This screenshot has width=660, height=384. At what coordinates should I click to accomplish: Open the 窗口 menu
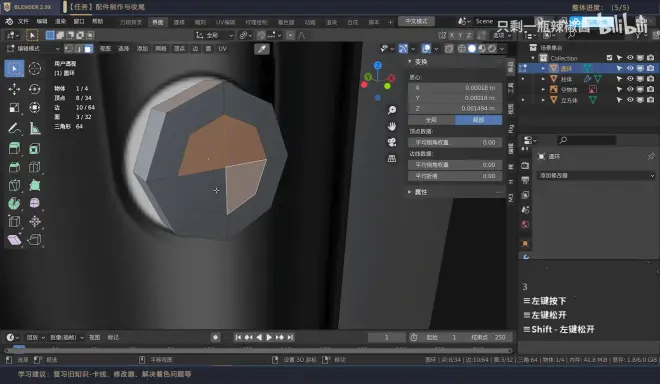(x=79, y=21)
